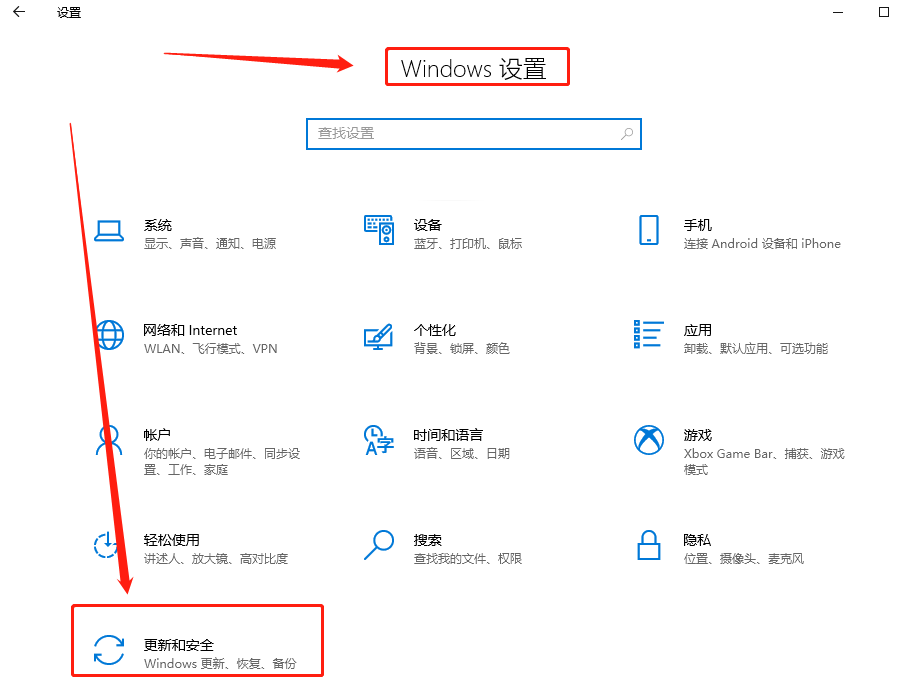The width and height of the screenshot is (912, 689).
Task: Select the 设置 title bar label
Action: point(68,13)
